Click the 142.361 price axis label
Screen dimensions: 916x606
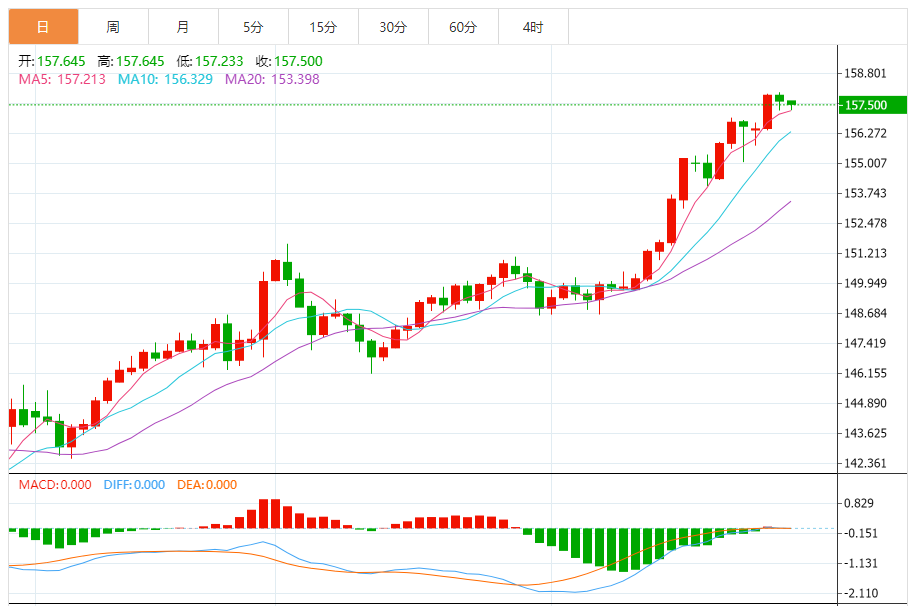[865, 463]
